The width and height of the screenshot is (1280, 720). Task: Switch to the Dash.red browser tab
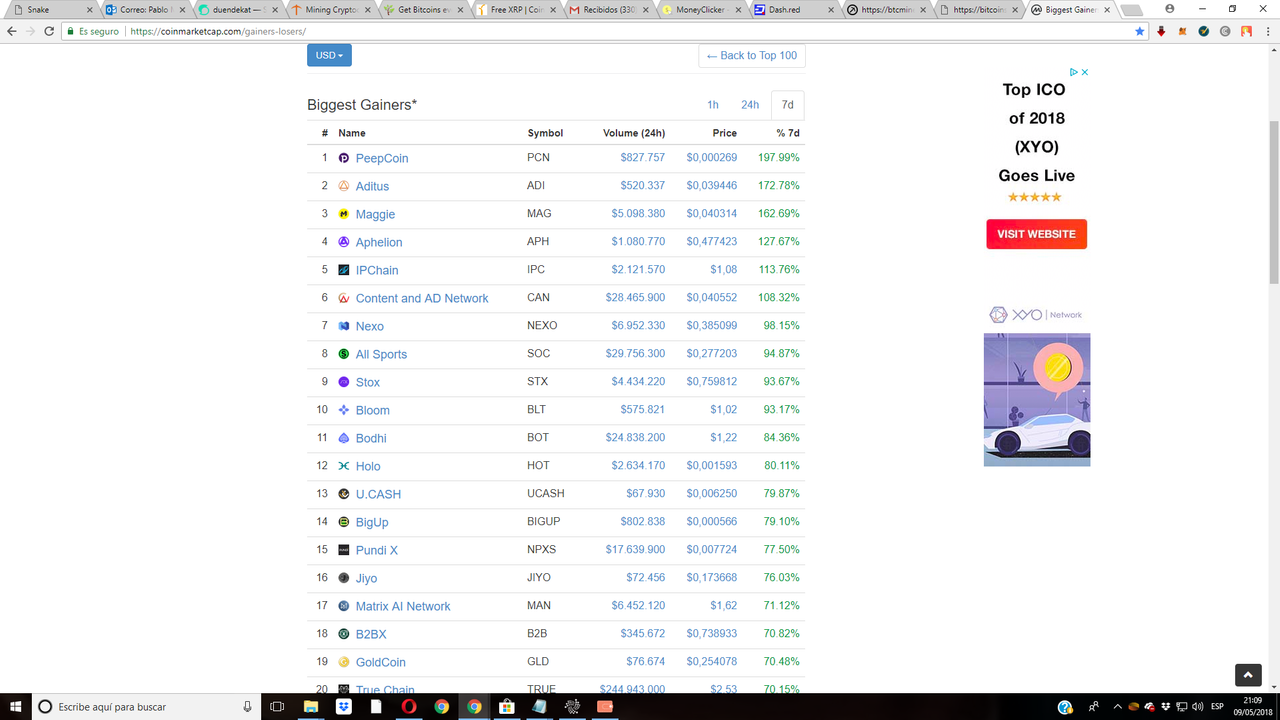pyautogui.click(x=793, y=9)
